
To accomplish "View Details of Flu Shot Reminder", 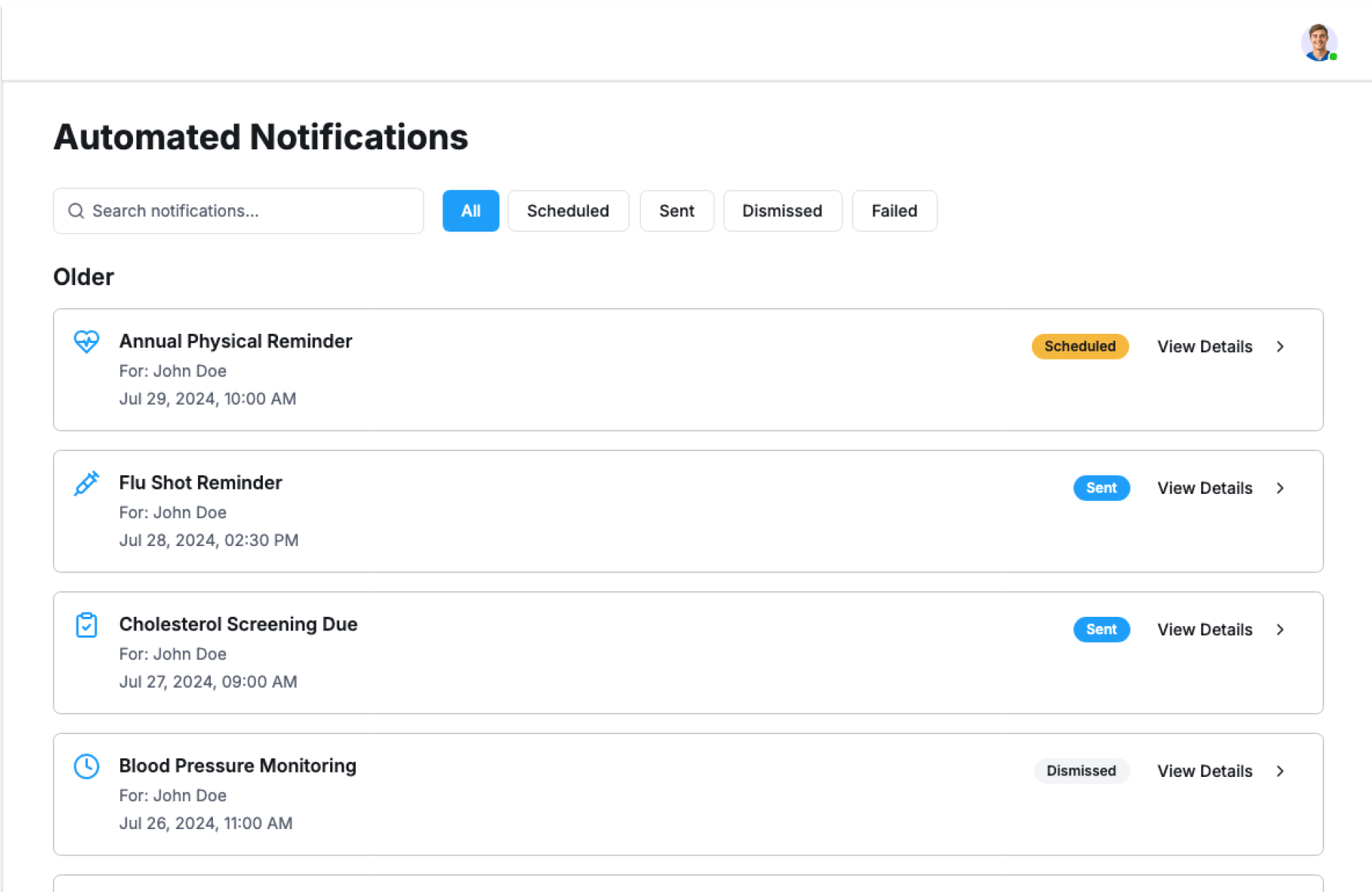I will point(1205,488).
